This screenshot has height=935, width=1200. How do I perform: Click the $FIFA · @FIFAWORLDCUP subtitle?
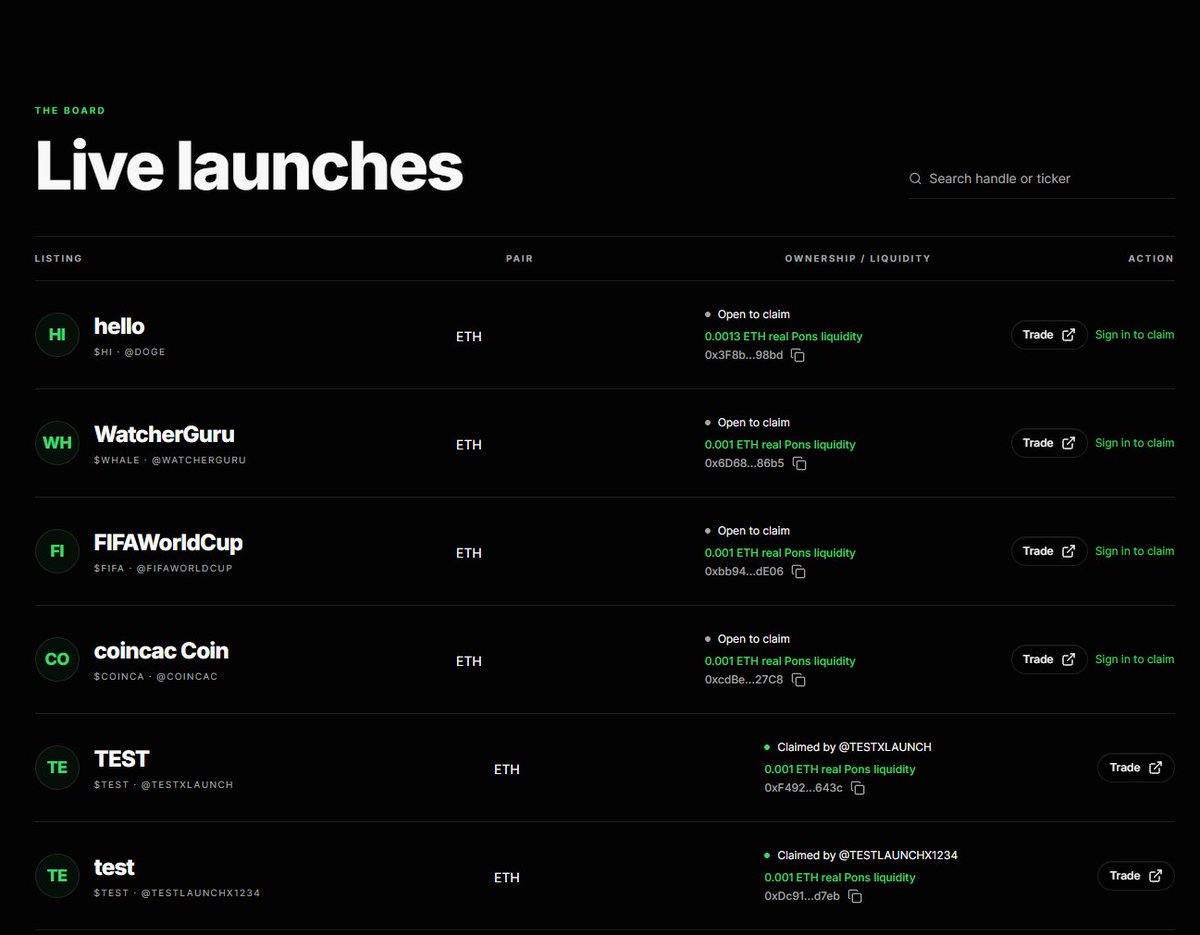pyautogui.click(x=163, y=568)
